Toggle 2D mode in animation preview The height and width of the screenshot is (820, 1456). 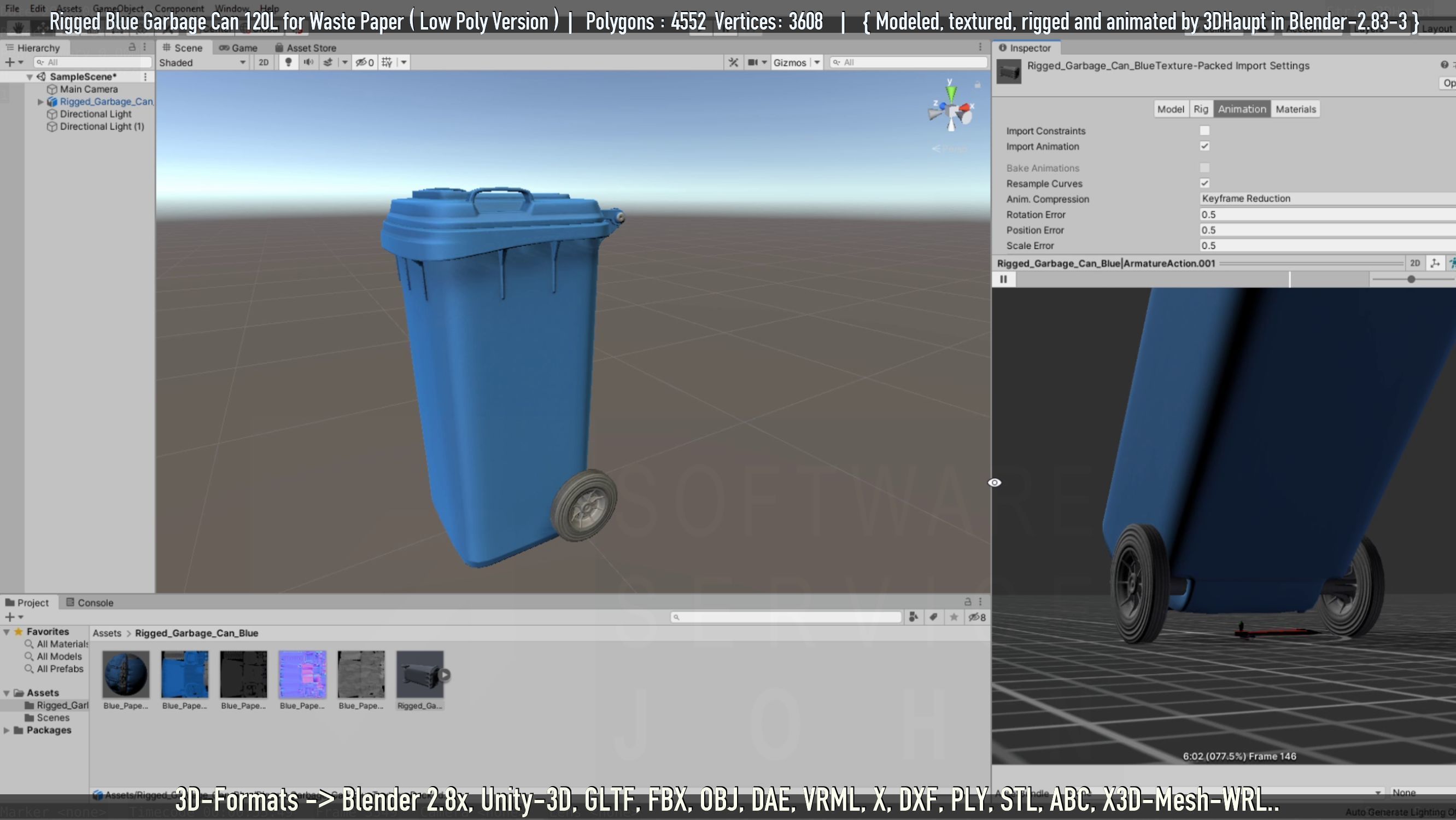point(1415,263)
